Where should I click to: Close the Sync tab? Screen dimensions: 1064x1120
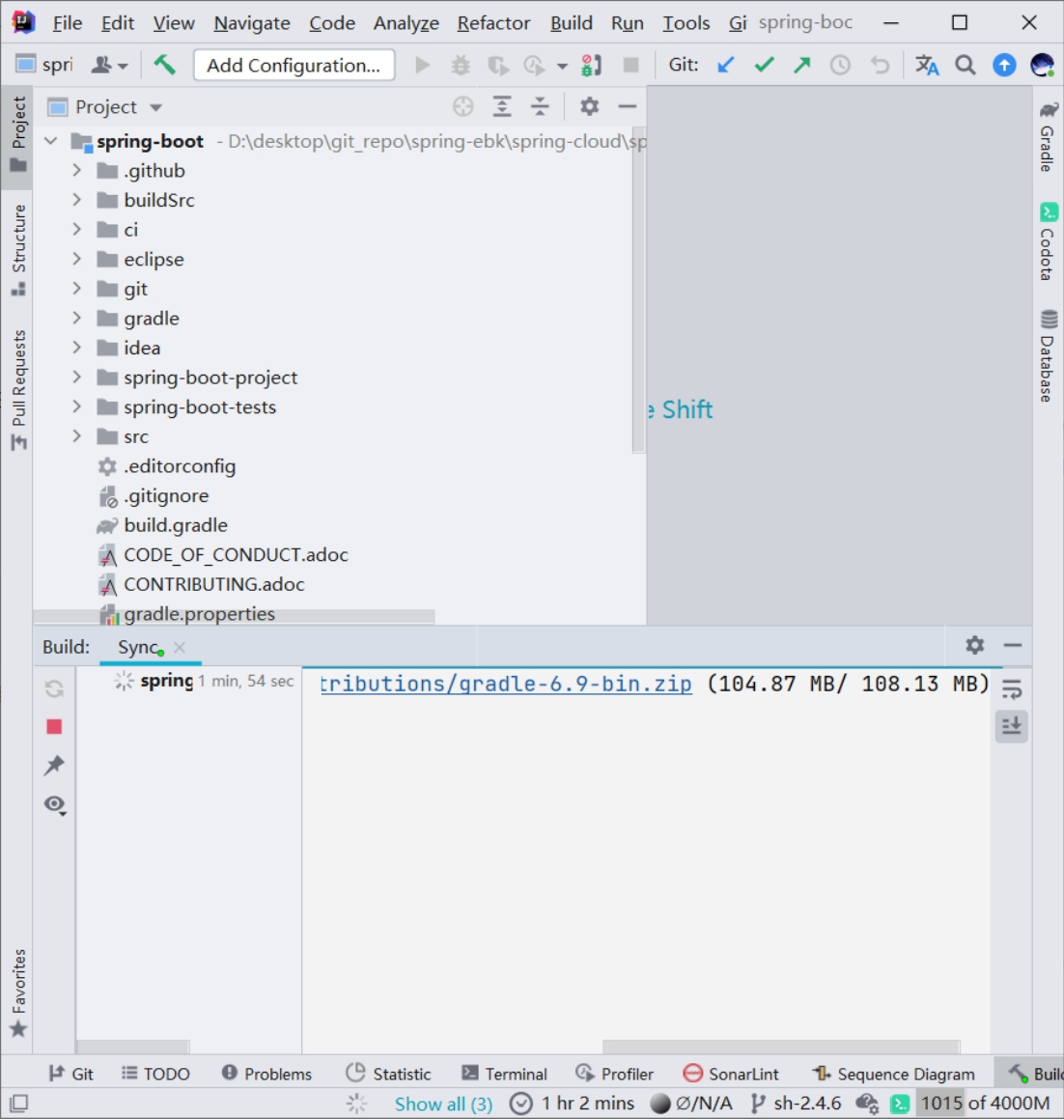pos(180,647)
